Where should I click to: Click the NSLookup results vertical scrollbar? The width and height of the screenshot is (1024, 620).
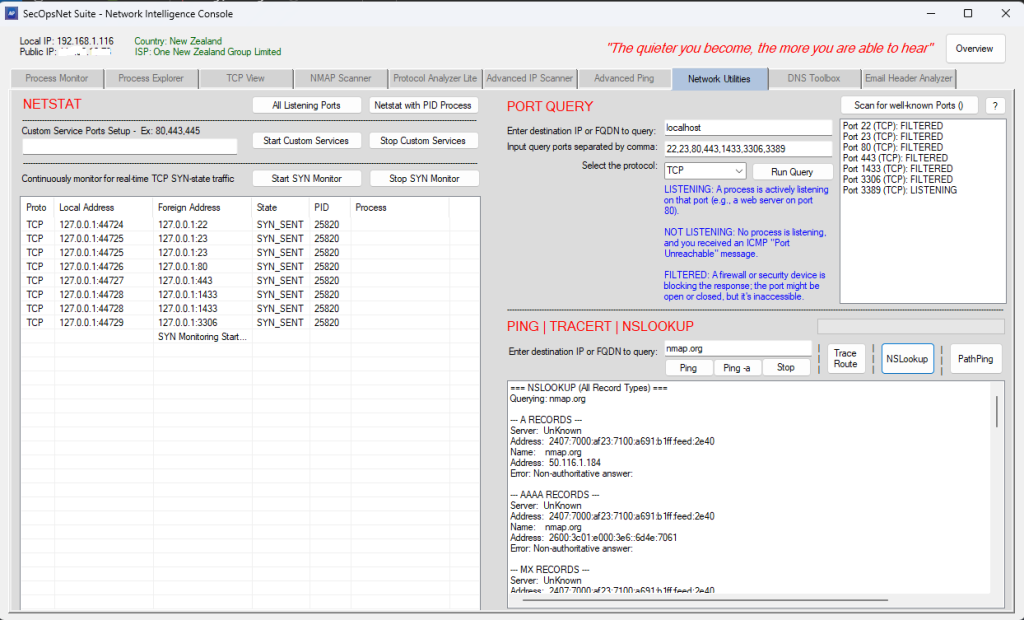pos(995,410)
